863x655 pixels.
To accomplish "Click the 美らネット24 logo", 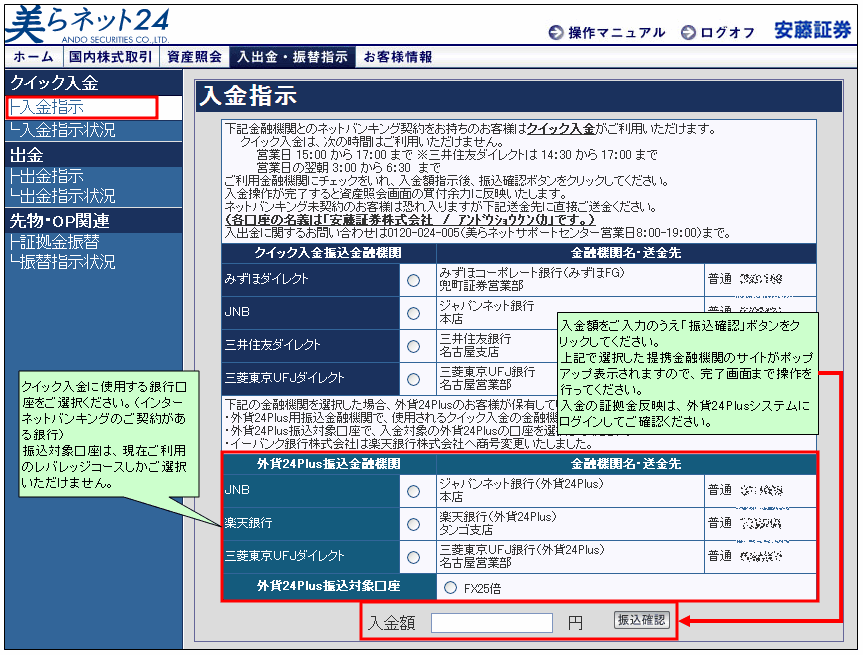I will (x=89, y=25).
